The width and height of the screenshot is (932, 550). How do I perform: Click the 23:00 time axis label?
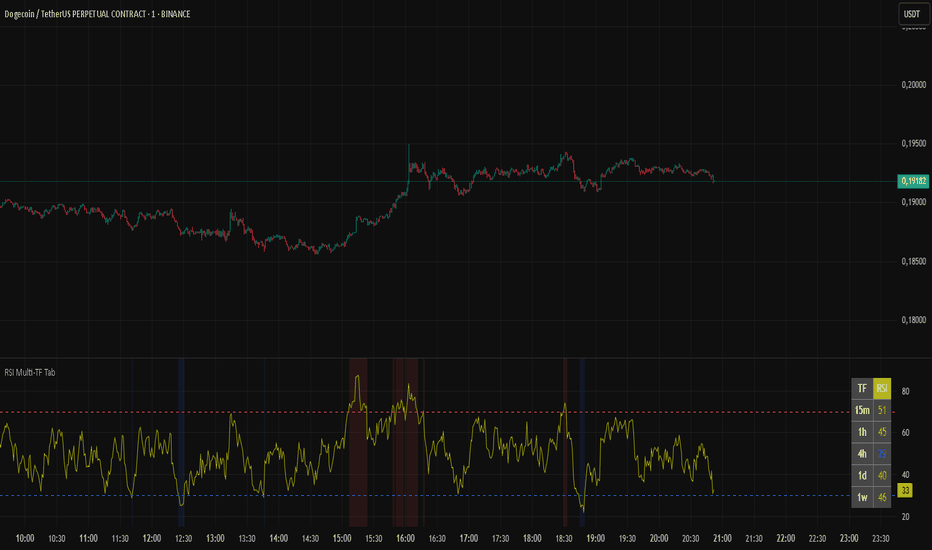coord(849,538)
